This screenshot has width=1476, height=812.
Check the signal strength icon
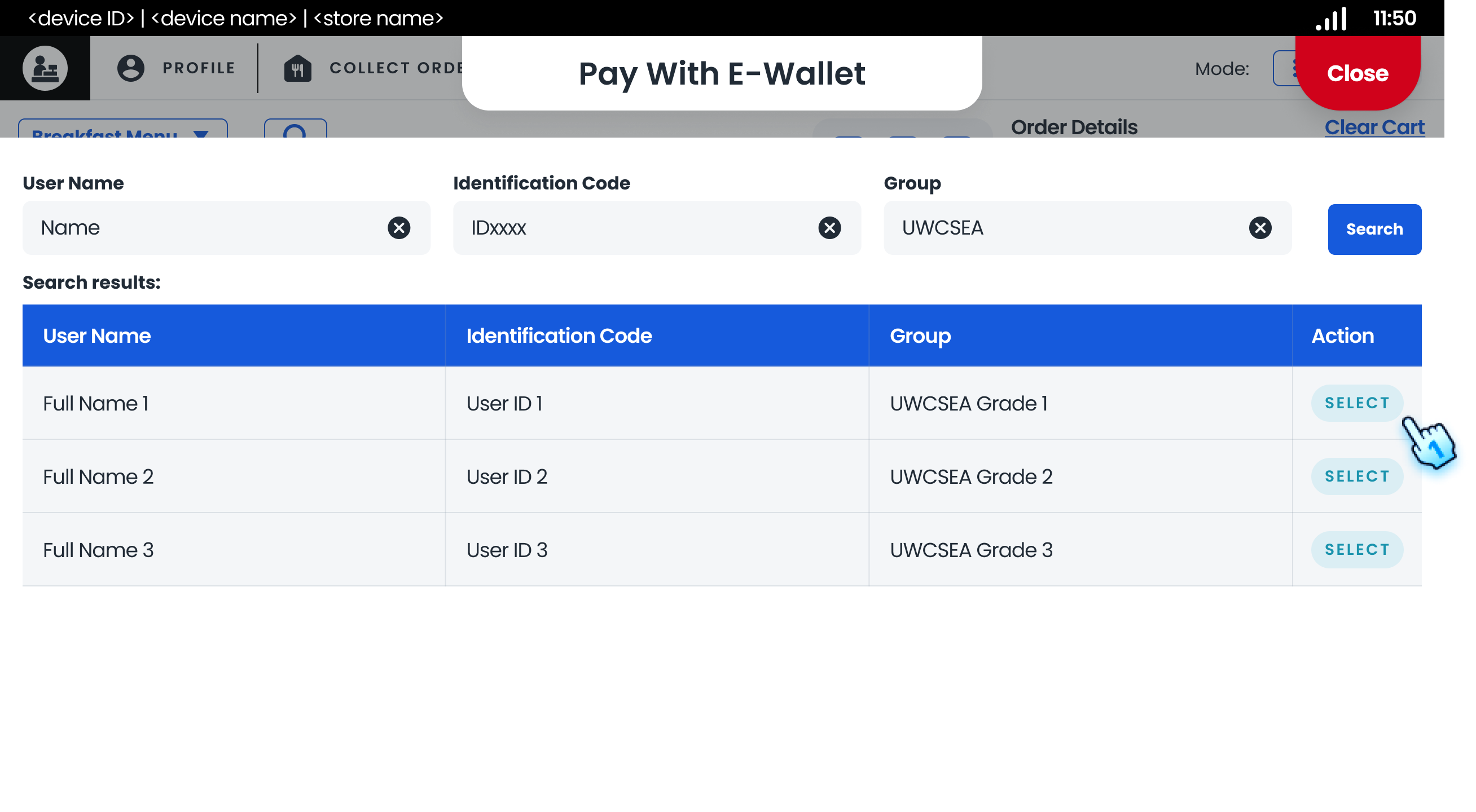tap(1332, 19)
